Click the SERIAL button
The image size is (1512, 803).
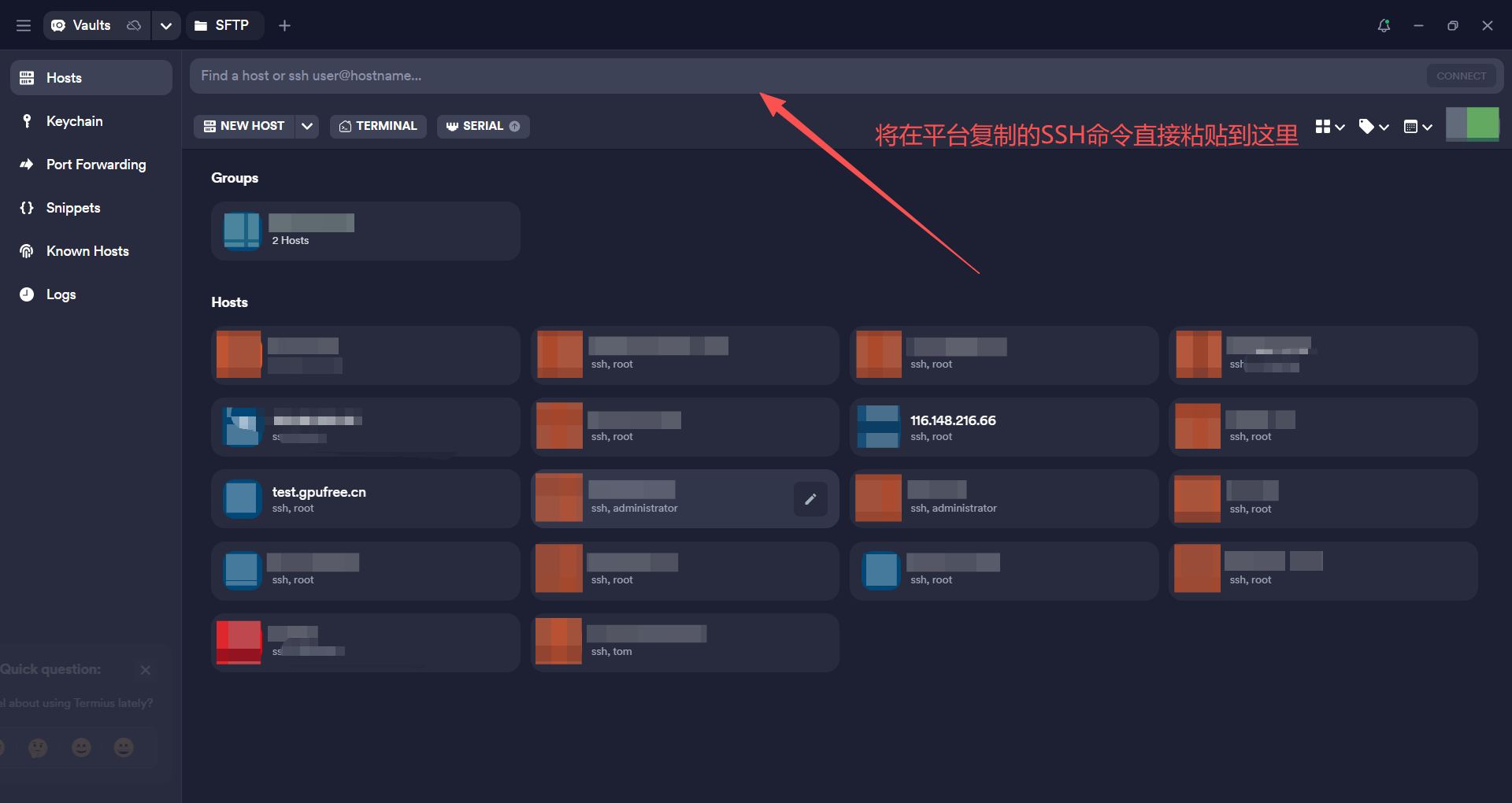(x=482, y=126)
